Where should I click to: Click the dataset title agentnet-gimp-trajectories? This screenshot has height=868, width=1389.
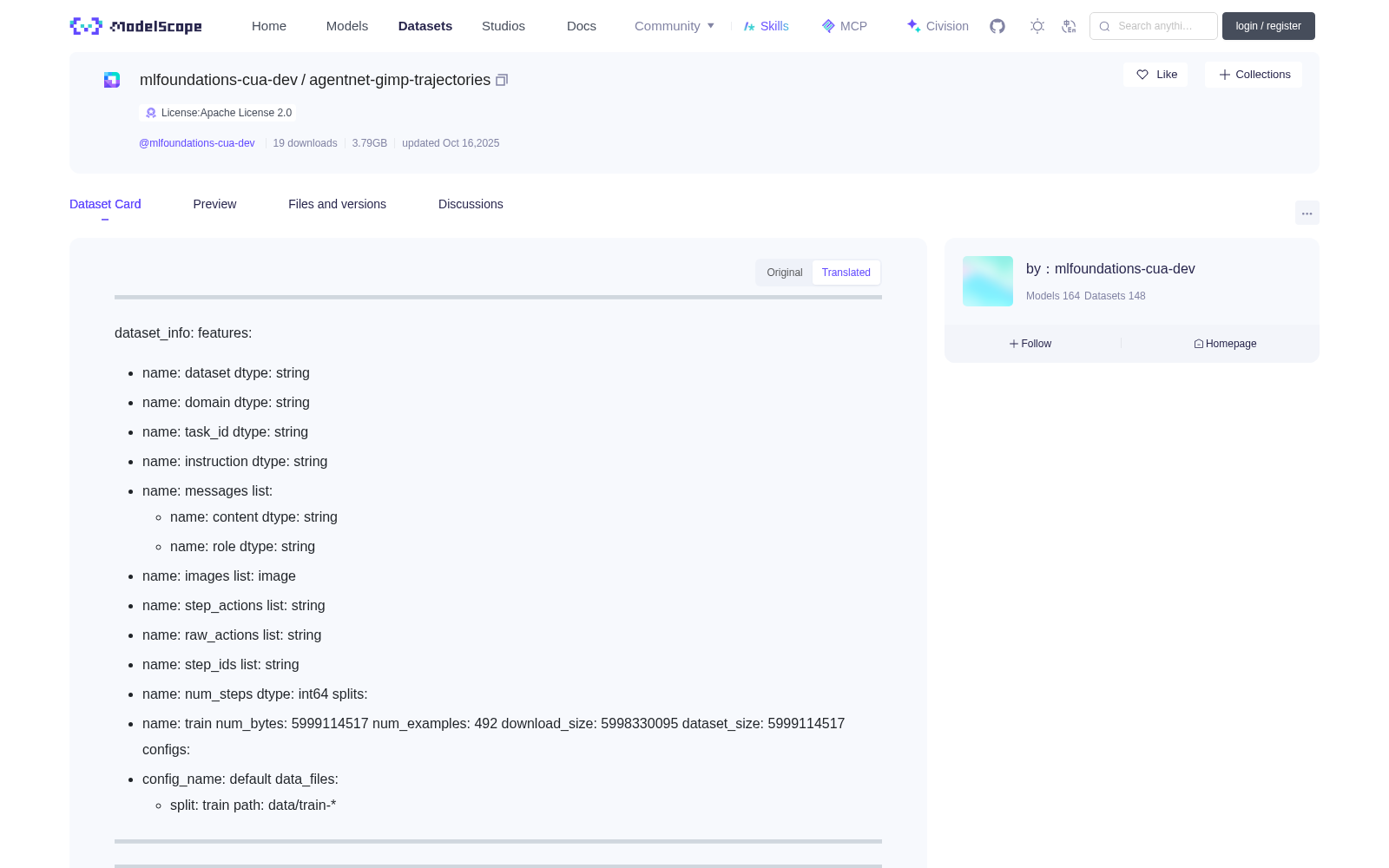[400, 80]
